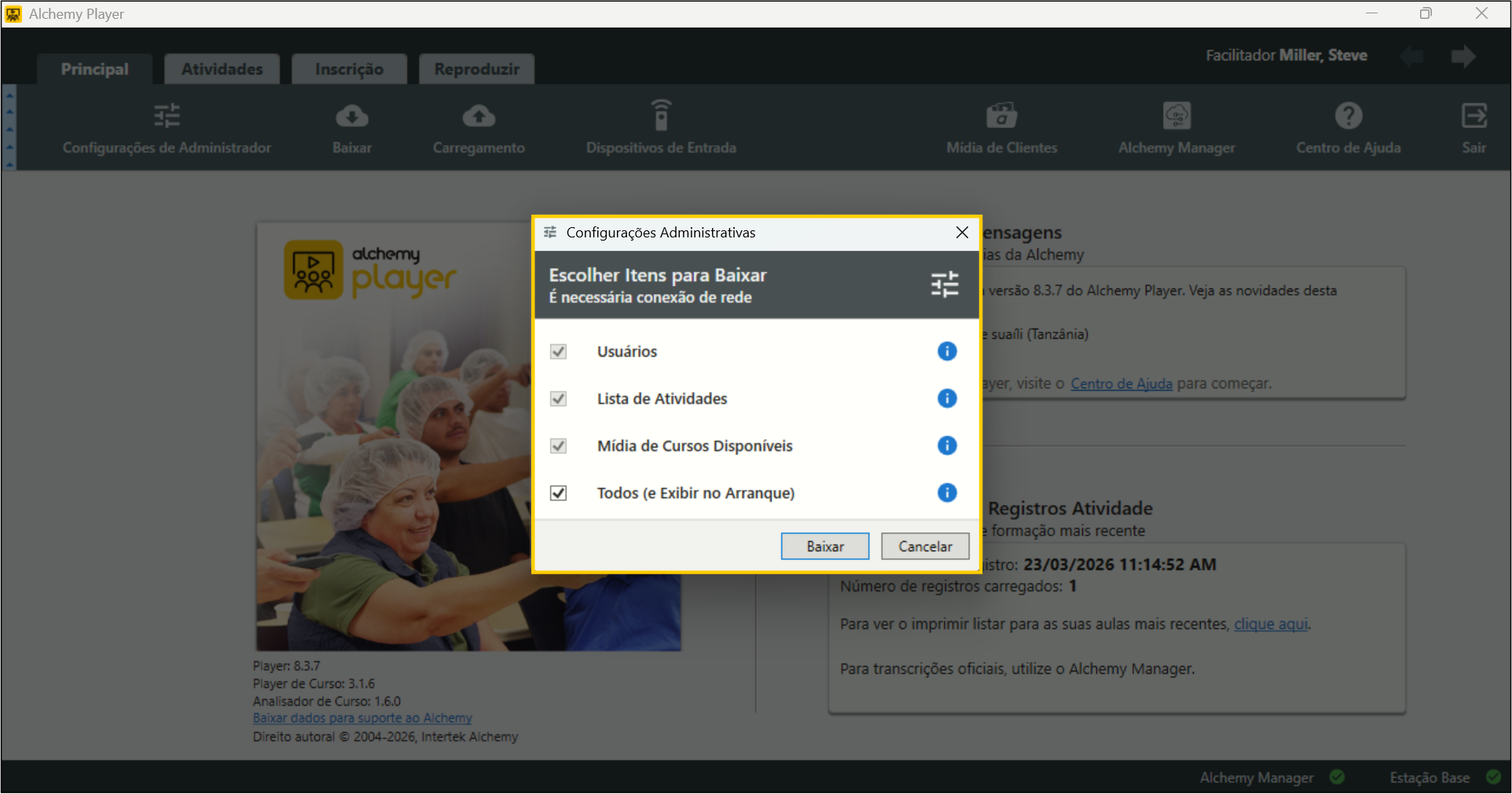Show info for Lista de Atividades
This screenshot has height=794, width=1512.
pyautogui.click(x=947, y=399)
